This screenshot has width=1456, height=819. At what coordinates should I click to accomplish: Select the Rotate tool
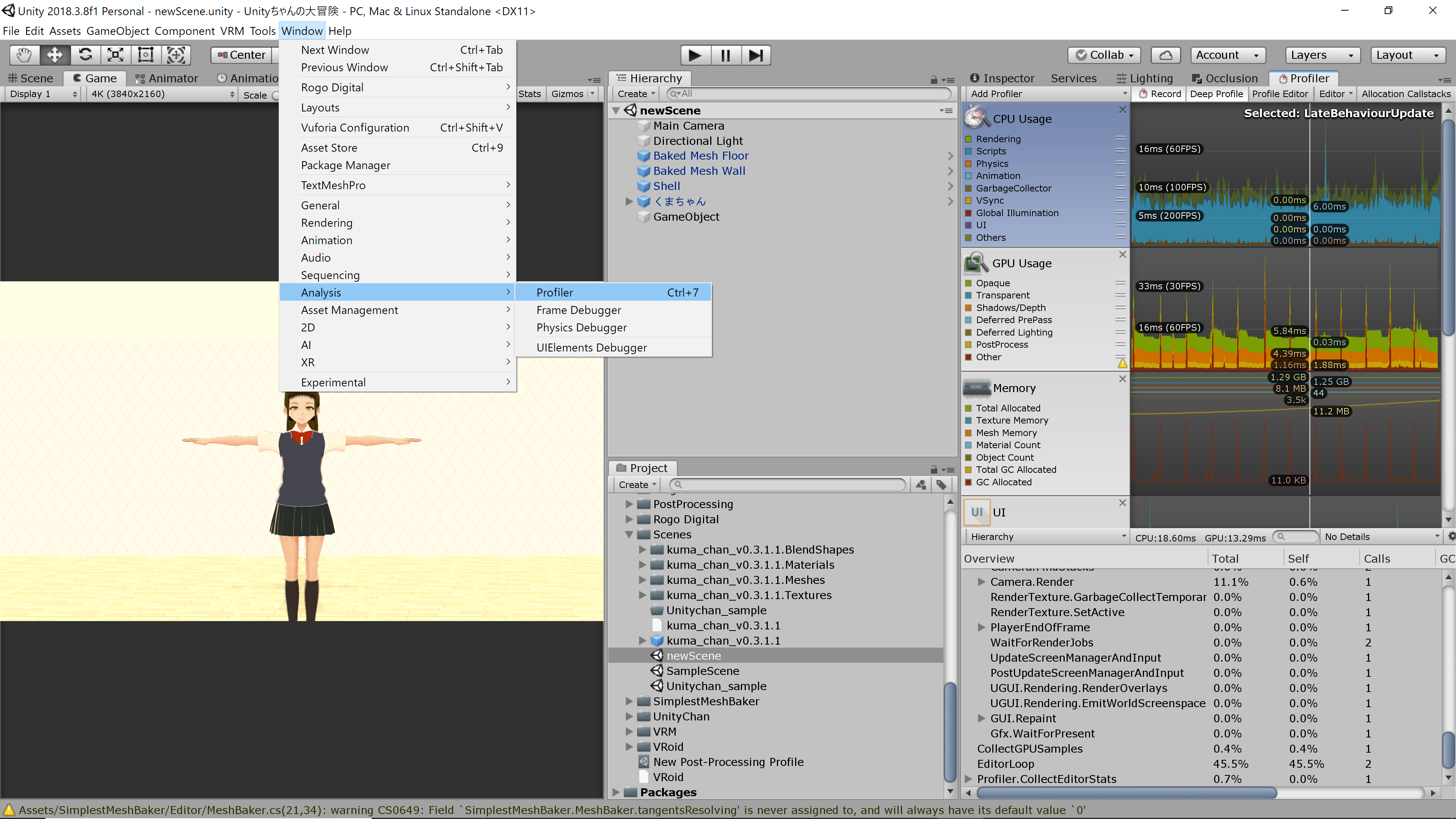pos(85,55)
